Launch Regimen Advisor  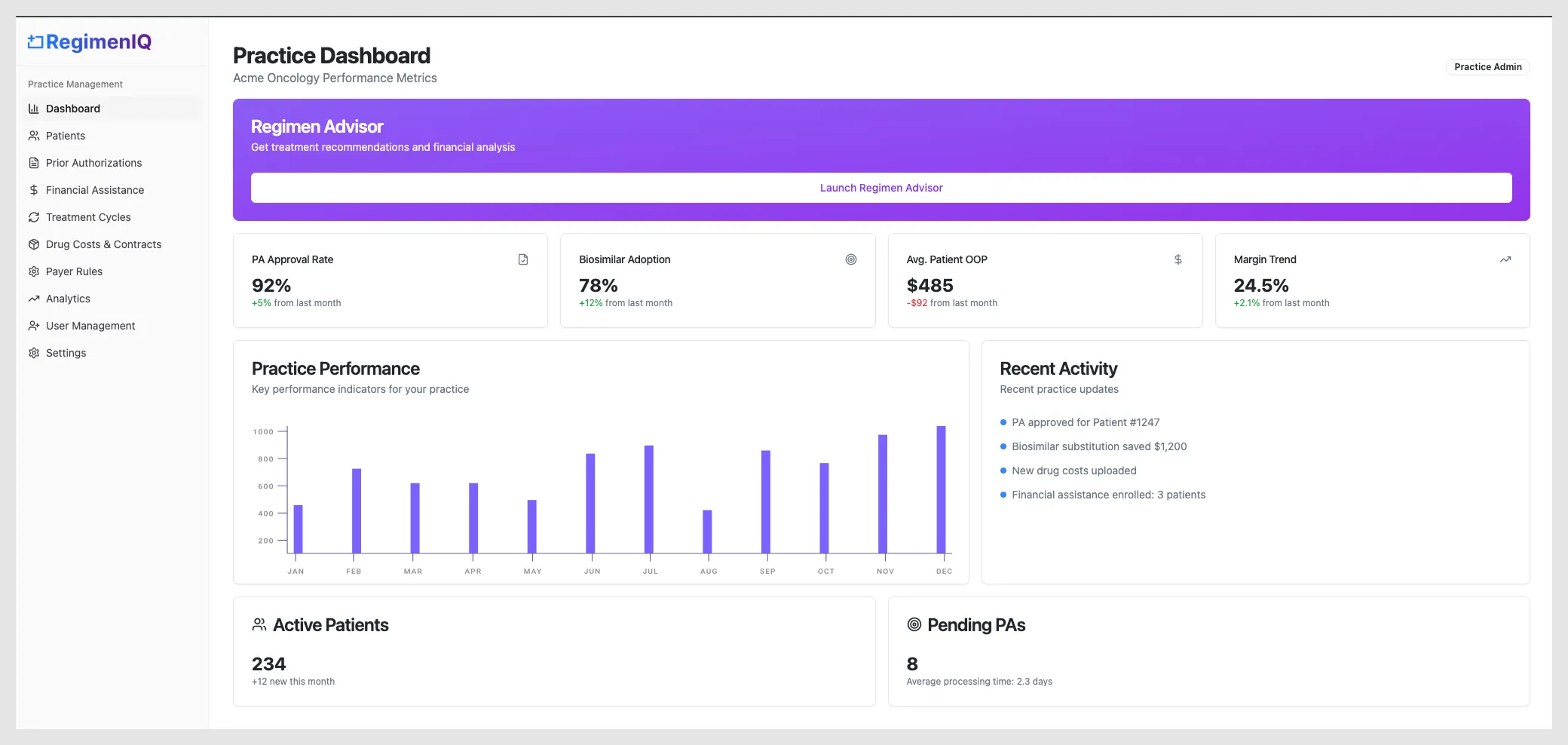click(x=880, y=188)
